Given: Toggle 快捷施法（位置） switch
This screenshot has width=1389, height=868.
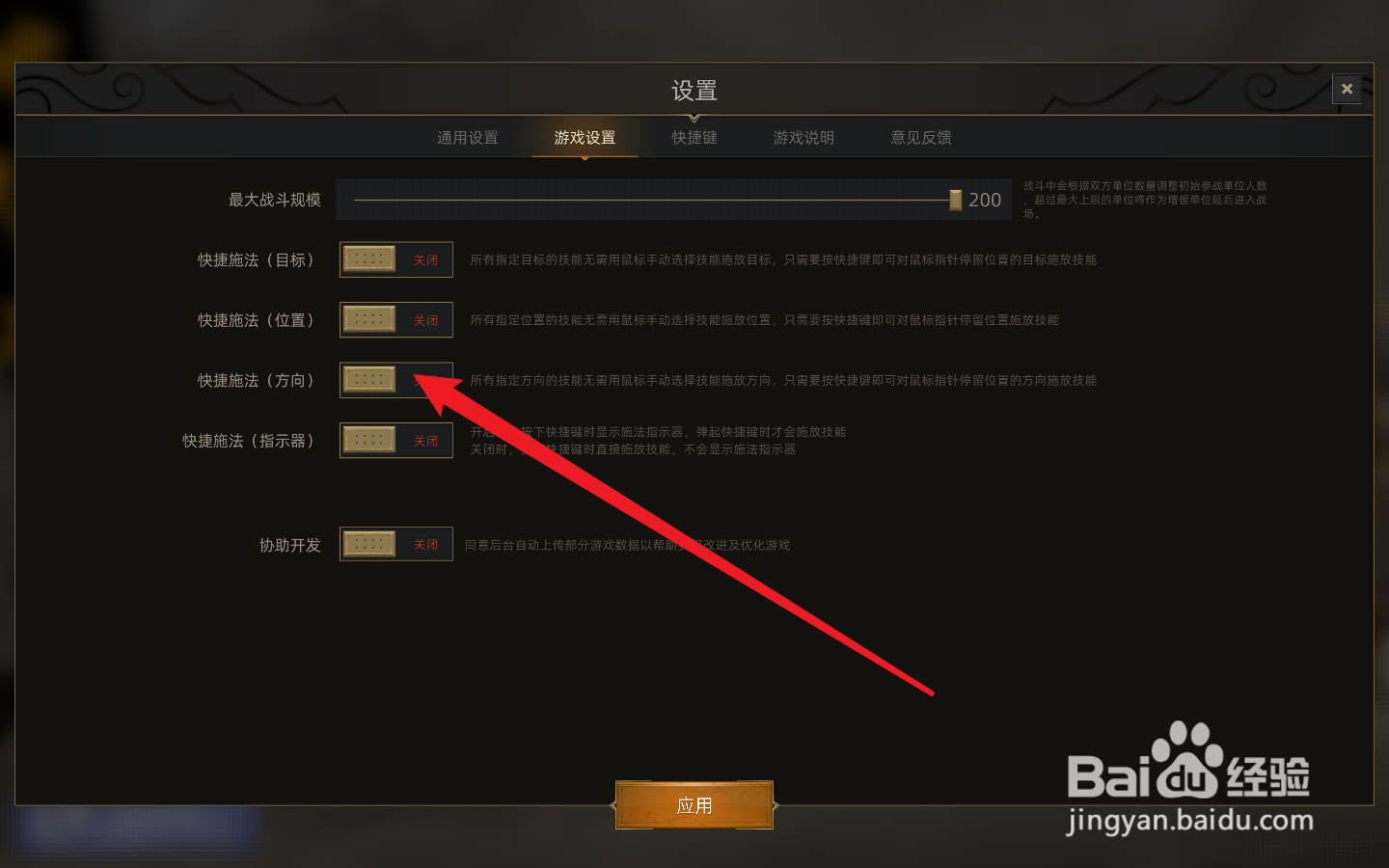Looking at the screenshot, I should tap(396, 320).
